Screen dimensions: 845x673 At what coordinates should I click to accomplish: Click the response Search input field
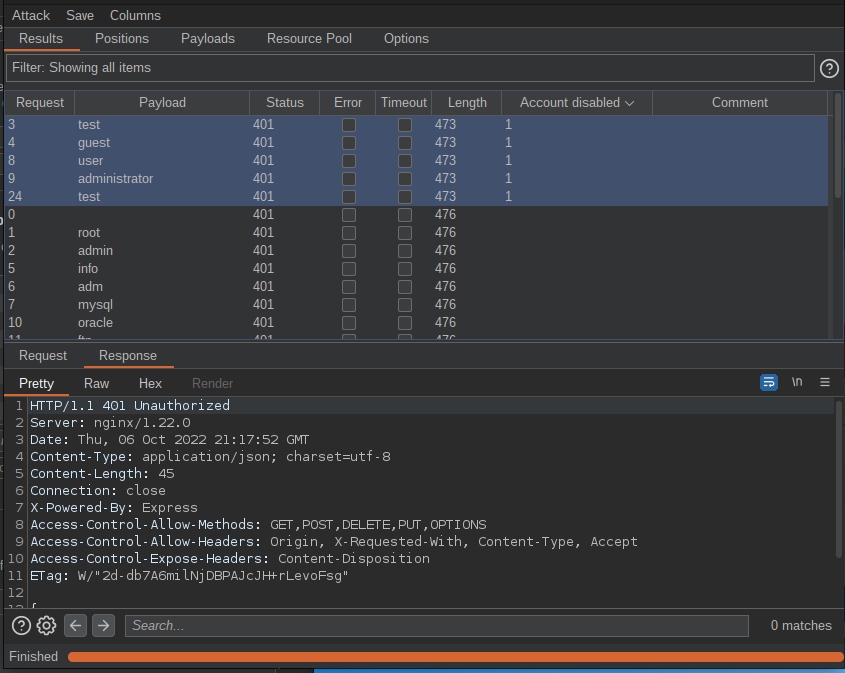click(436, 625)
